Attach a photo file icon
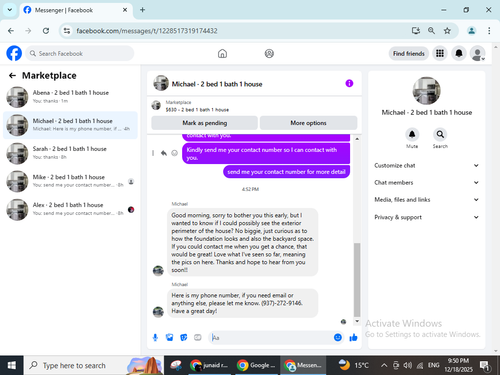The width and height of the screenshot is (500, 375). pyautogui.click(x=169, y=338)
